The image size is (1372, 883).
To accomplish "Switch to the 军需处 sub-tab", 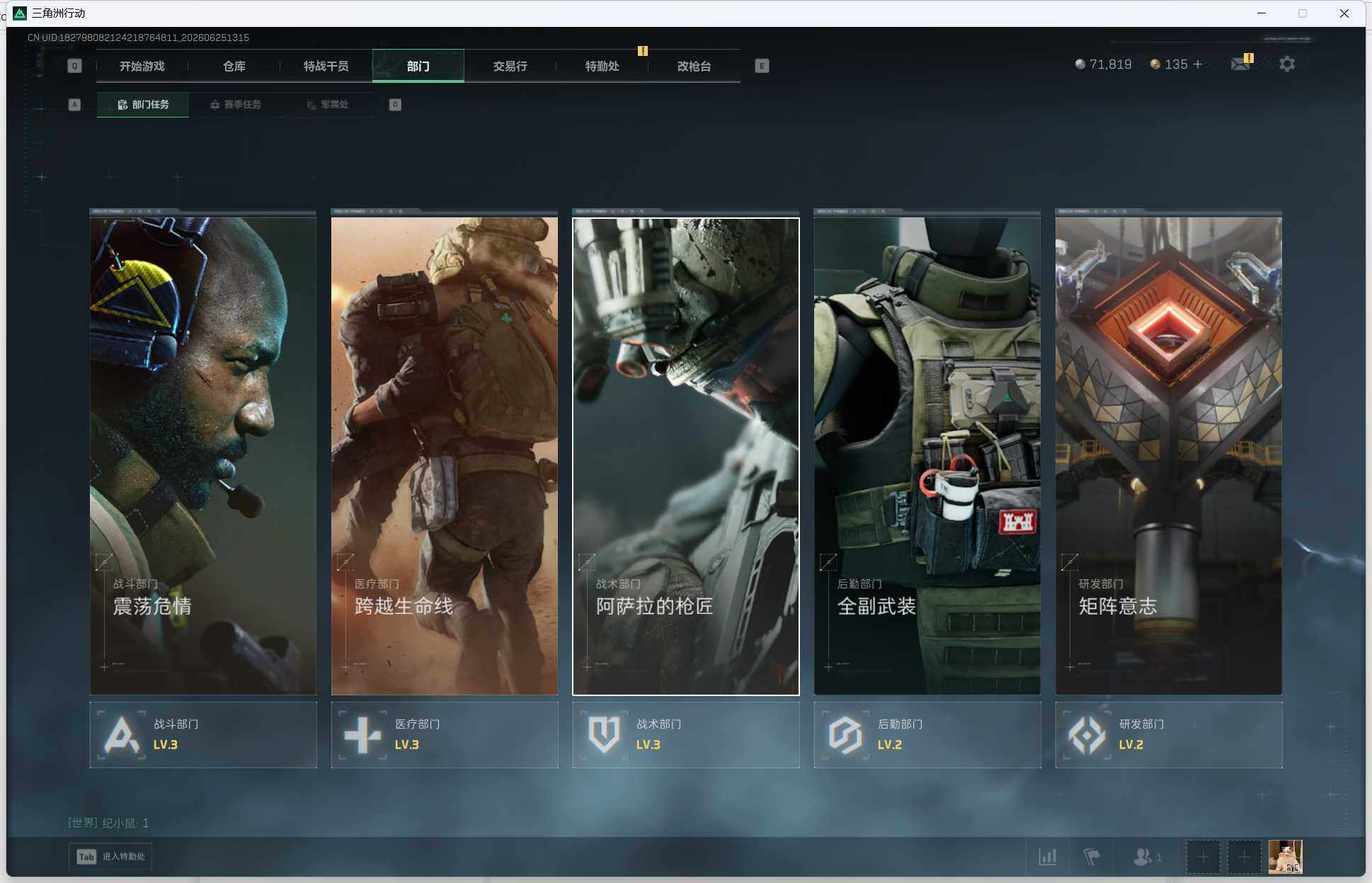I will pos(327,105).
